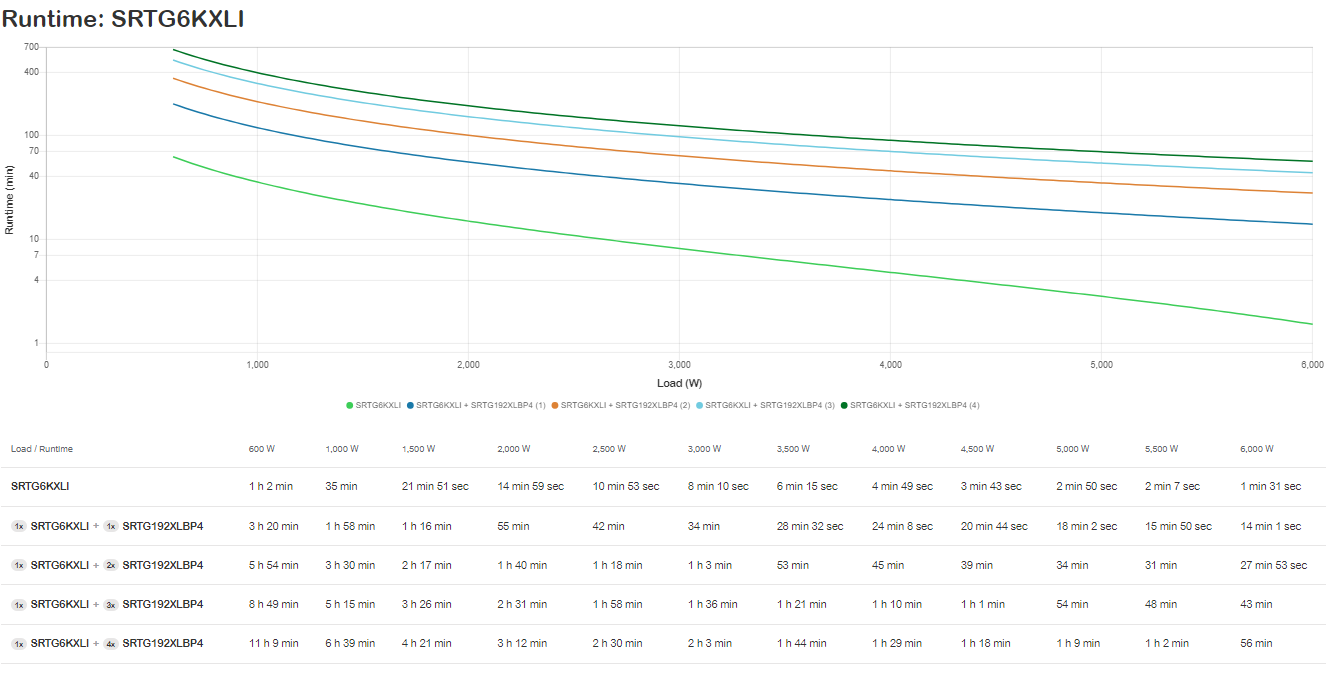
Task: Click the Load (W) axis title
Action: click(x=678, y=383)
